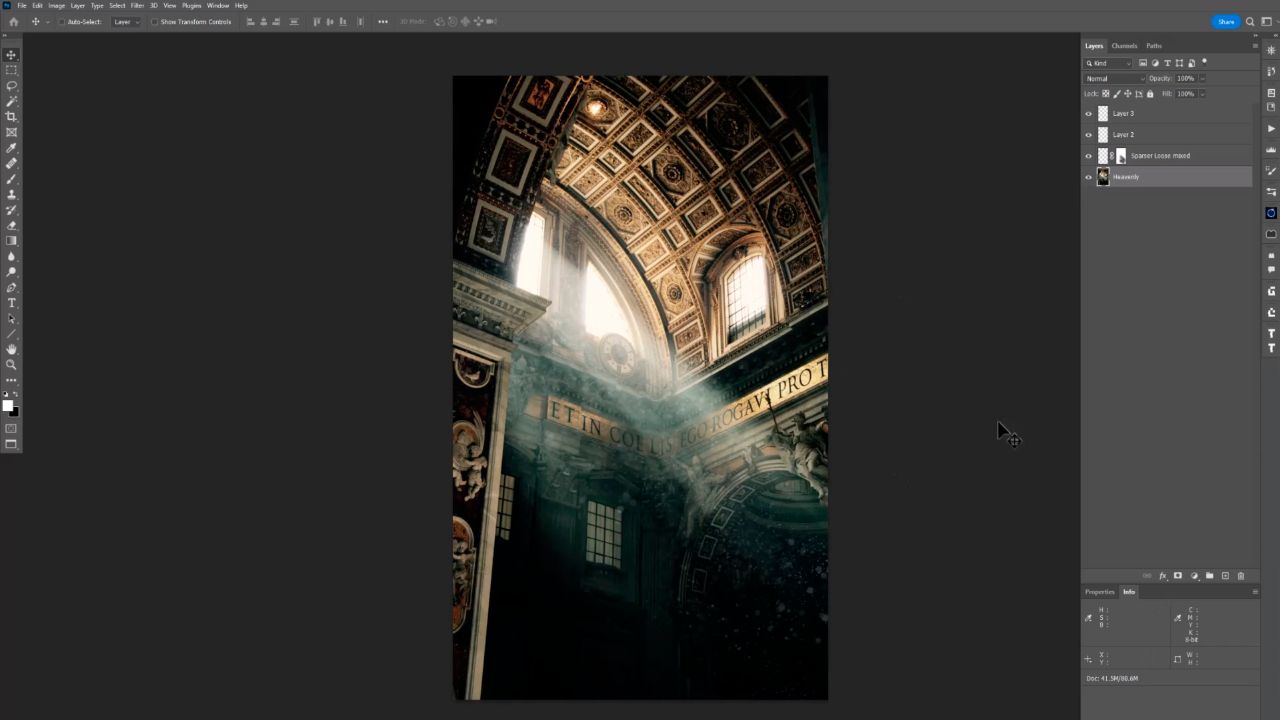This screenshot has width=1280, height=720.
Task: Add a layer style with fx icon
Action: tap(1162, 576)
